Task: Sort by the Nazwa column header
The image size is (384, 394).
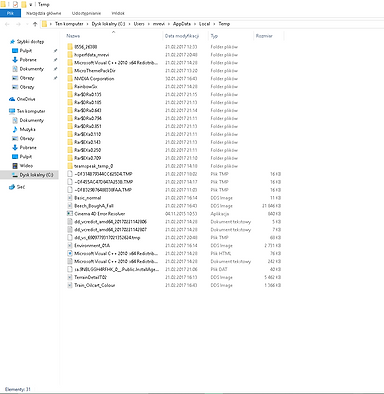Action: [x=73, y=36]
